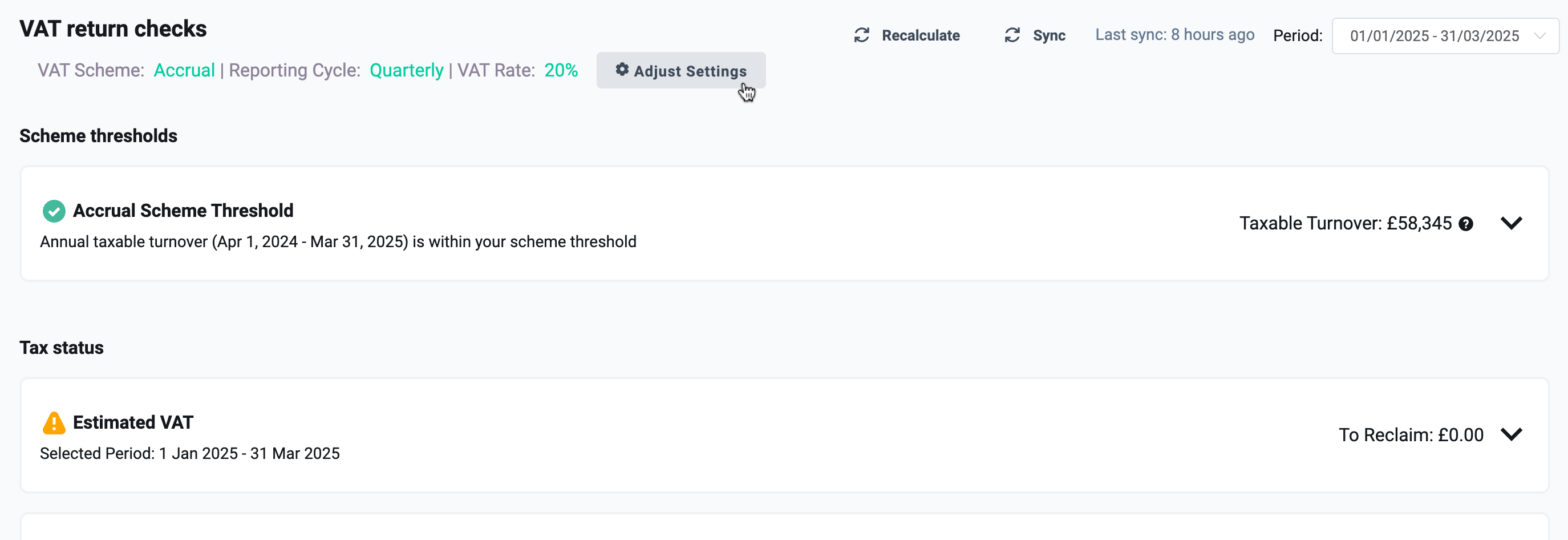Image resolution: width=1568 pixels, height=540 pixels.
Task: Click the Period: label
Action: pyautogui.click(x=1298, y=36)
